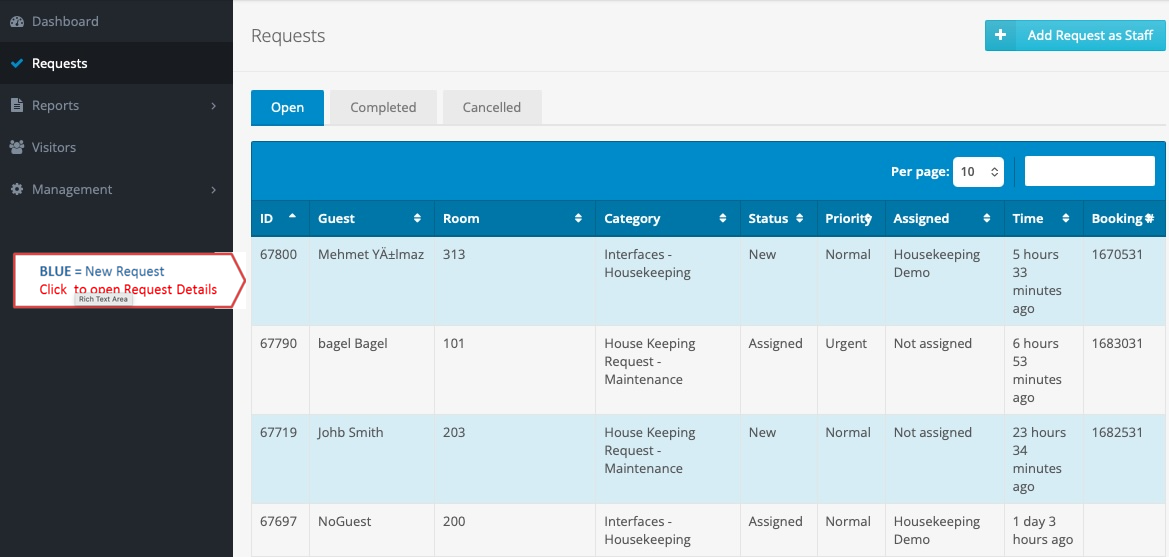Click the Visitors people icon
Image resolution: width=1169 pixels, height=557 pixels.
(16, 147)
